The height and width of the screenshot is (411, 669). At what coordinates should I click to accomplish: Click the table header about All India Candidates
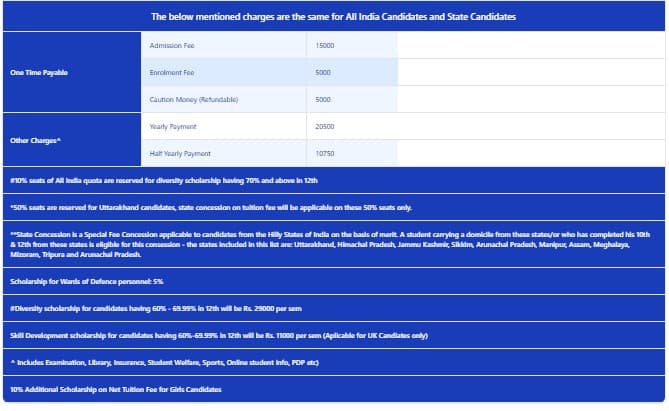pos(334,17)
